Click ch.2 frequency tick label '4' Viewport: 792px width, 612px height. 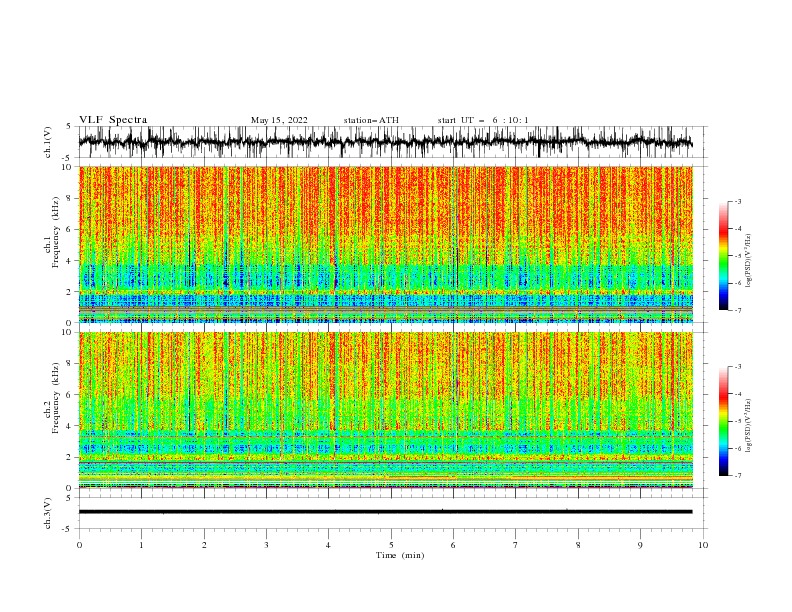pyautogui.click(x=69, y=426)
